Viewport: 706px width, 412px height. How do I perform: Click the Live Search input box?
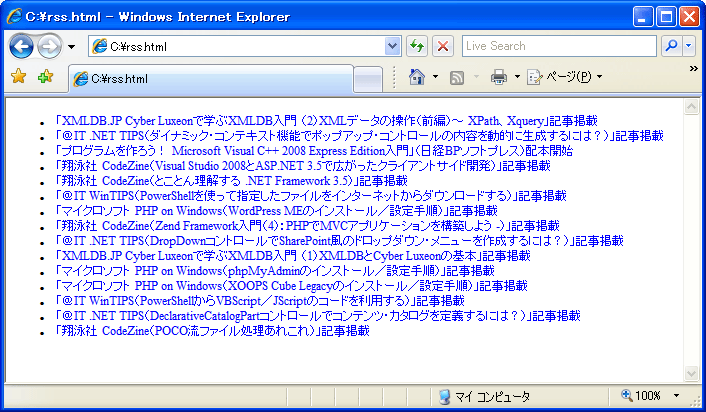coord(559,46)
